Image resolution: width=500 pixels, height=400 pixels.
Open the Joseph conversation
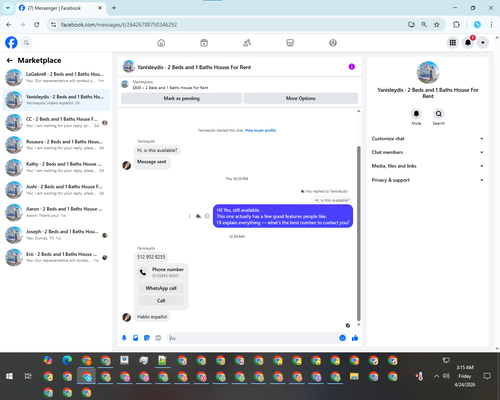(56, 235)
